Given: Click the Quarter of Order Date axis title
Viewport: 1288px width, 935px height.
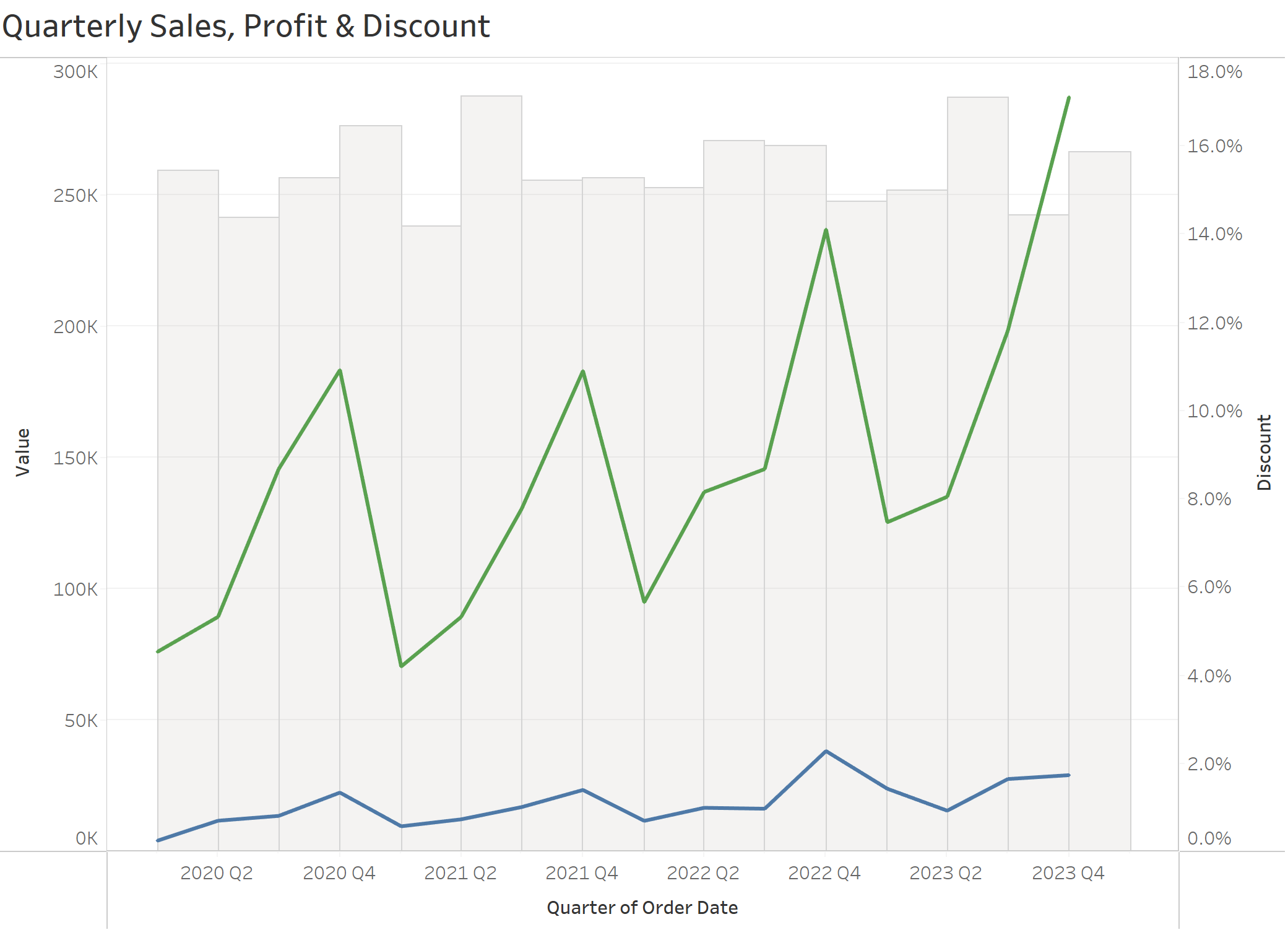Looking at the screenshot, I should [642, 907].
